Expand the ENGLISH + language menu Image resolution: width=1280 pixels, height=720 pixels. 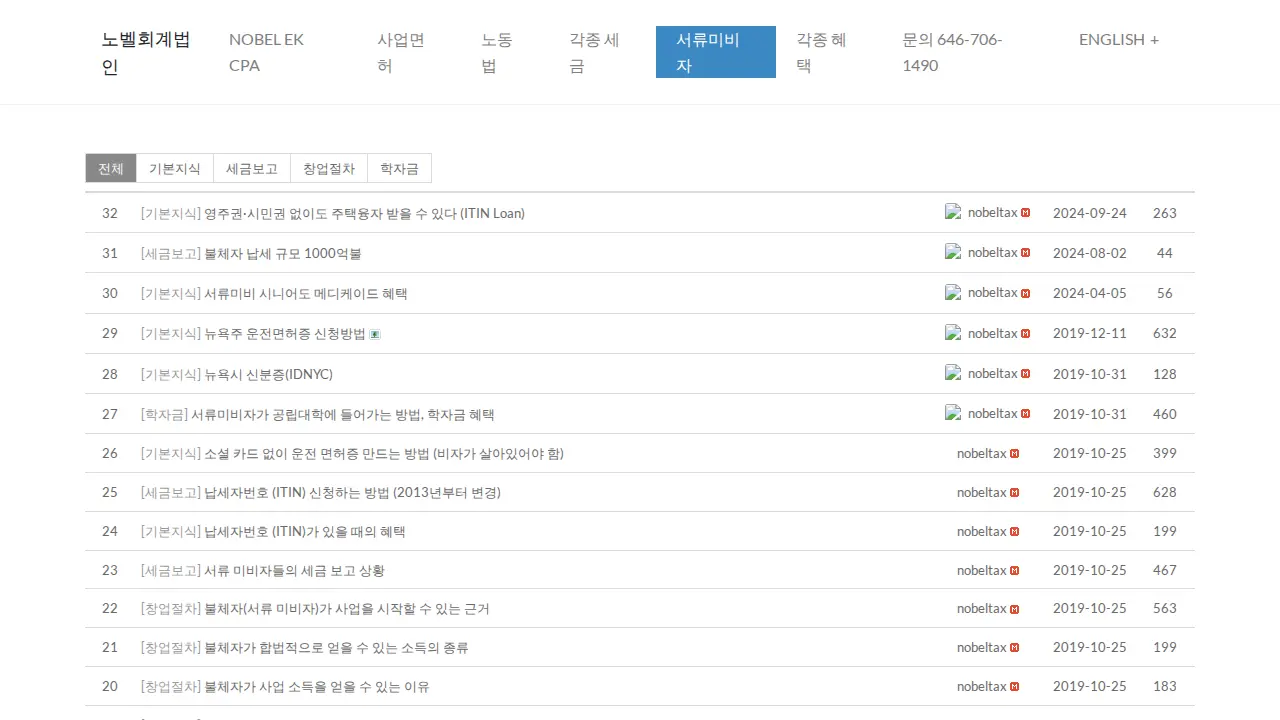tap(1119, 40)
